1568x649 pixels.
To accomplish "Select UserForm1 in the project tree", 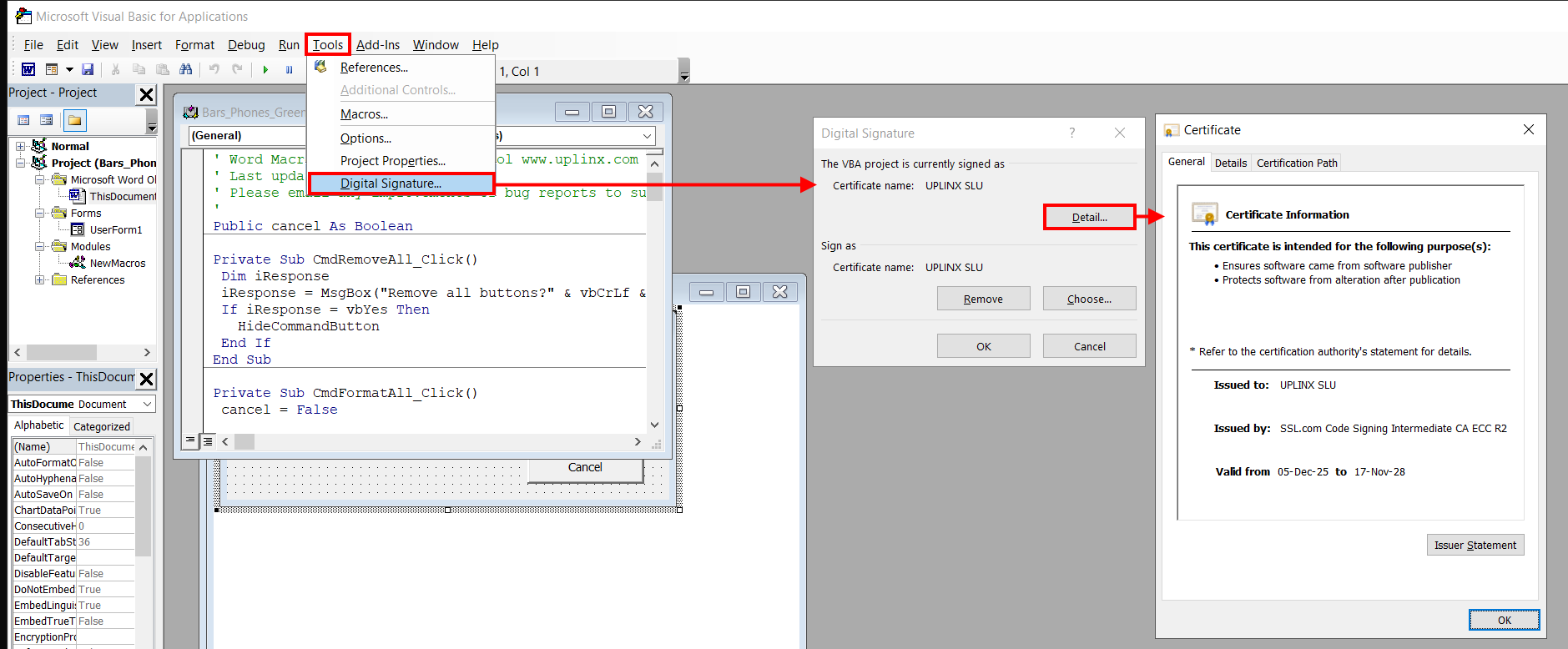I will coord(115,229).
